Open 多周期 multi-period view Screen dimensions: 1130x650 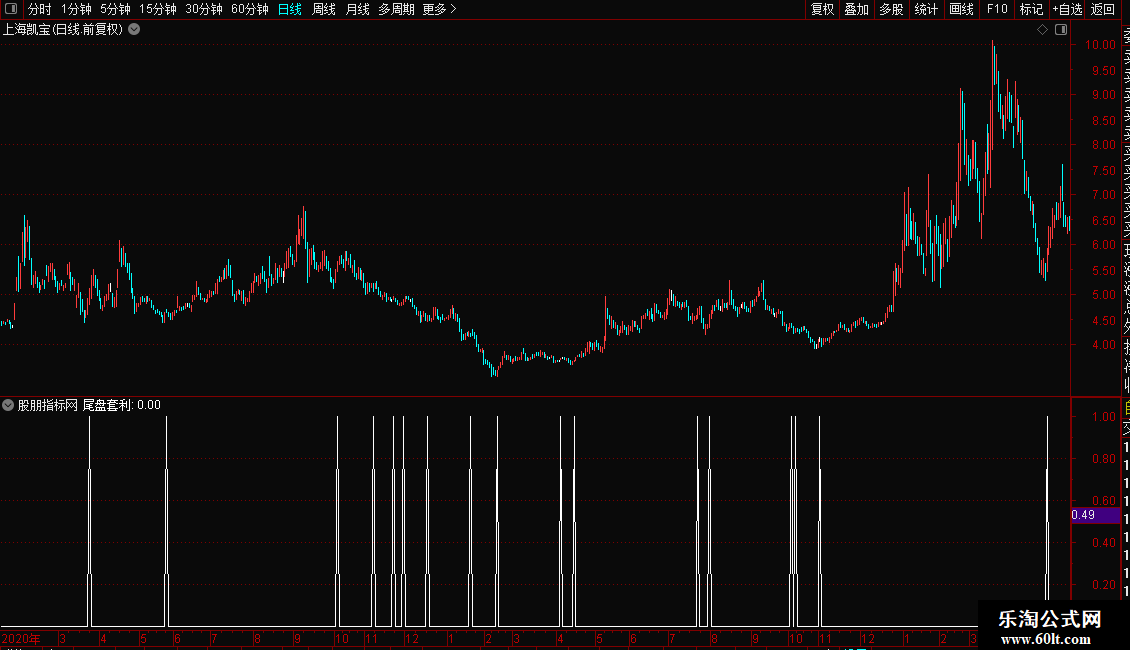(x=396, y=9)
